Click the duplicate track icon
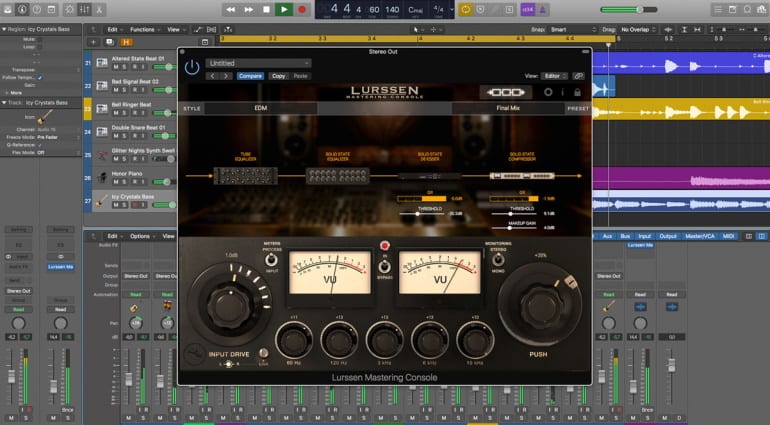The image size is (770, 425). [110, 42]
